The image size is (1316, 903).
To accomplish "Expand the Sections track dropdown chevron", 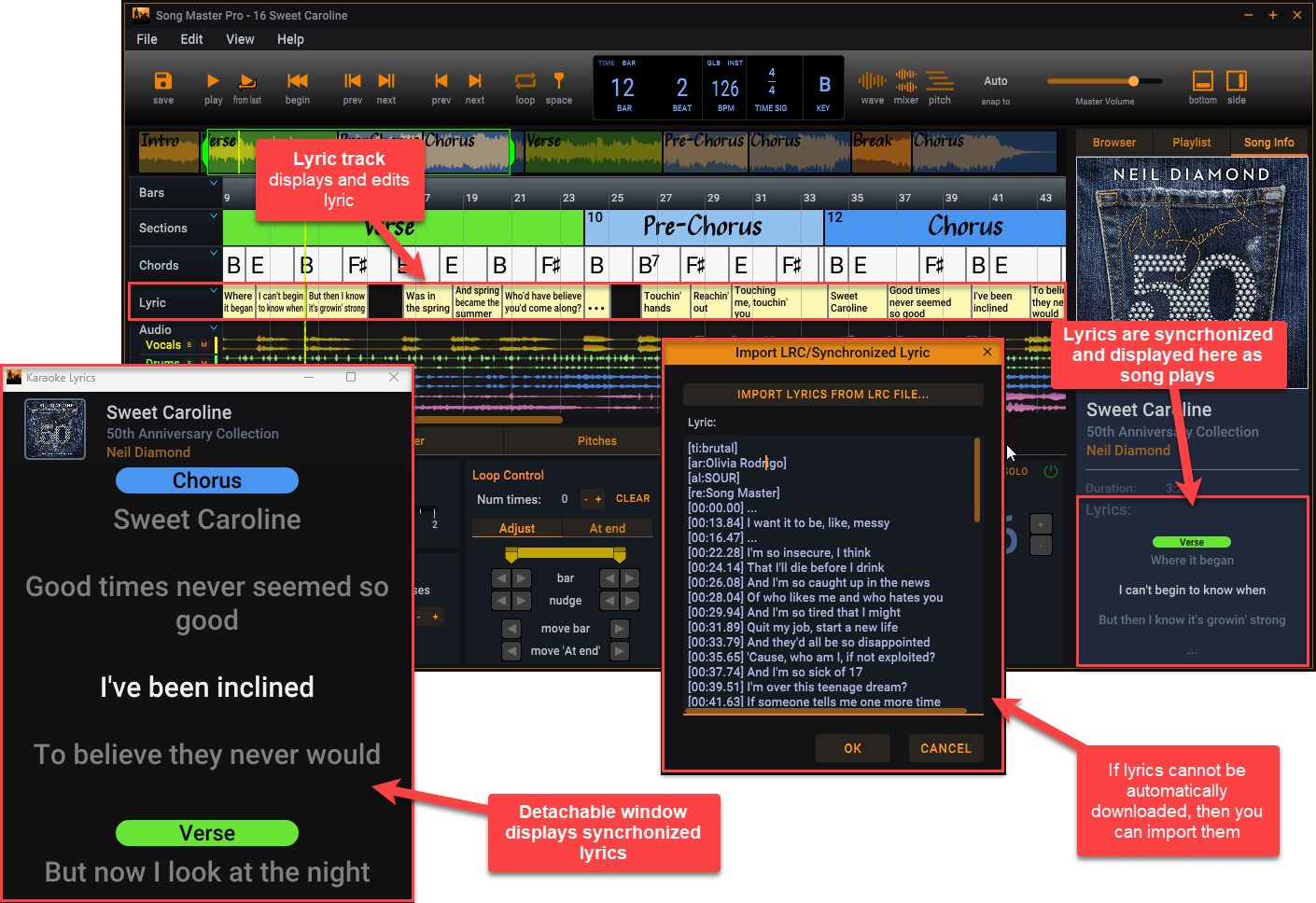I will 214,215.
